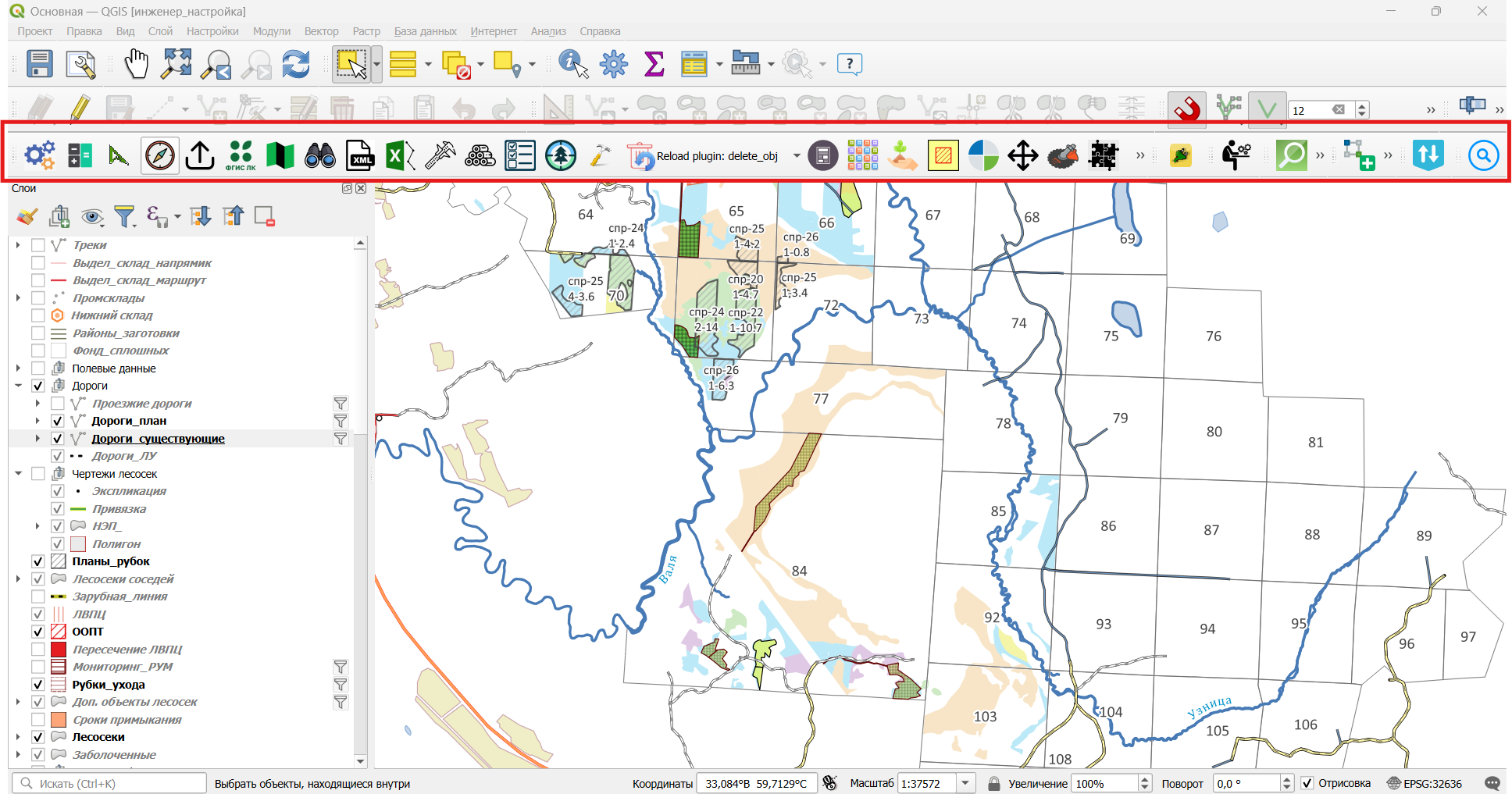Image resolution: width=1512 pixels, height=794 pixels.
Task: Open the Модули menu
Action: point(271,31)
